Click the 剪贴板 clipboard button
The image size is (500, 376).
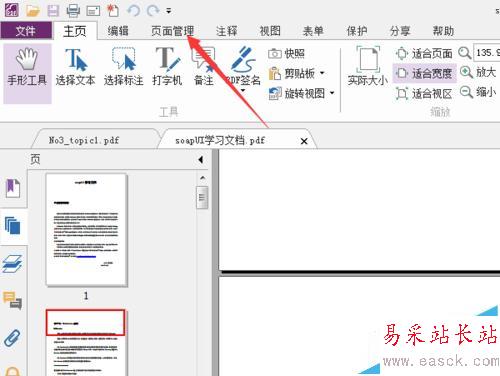292,73
